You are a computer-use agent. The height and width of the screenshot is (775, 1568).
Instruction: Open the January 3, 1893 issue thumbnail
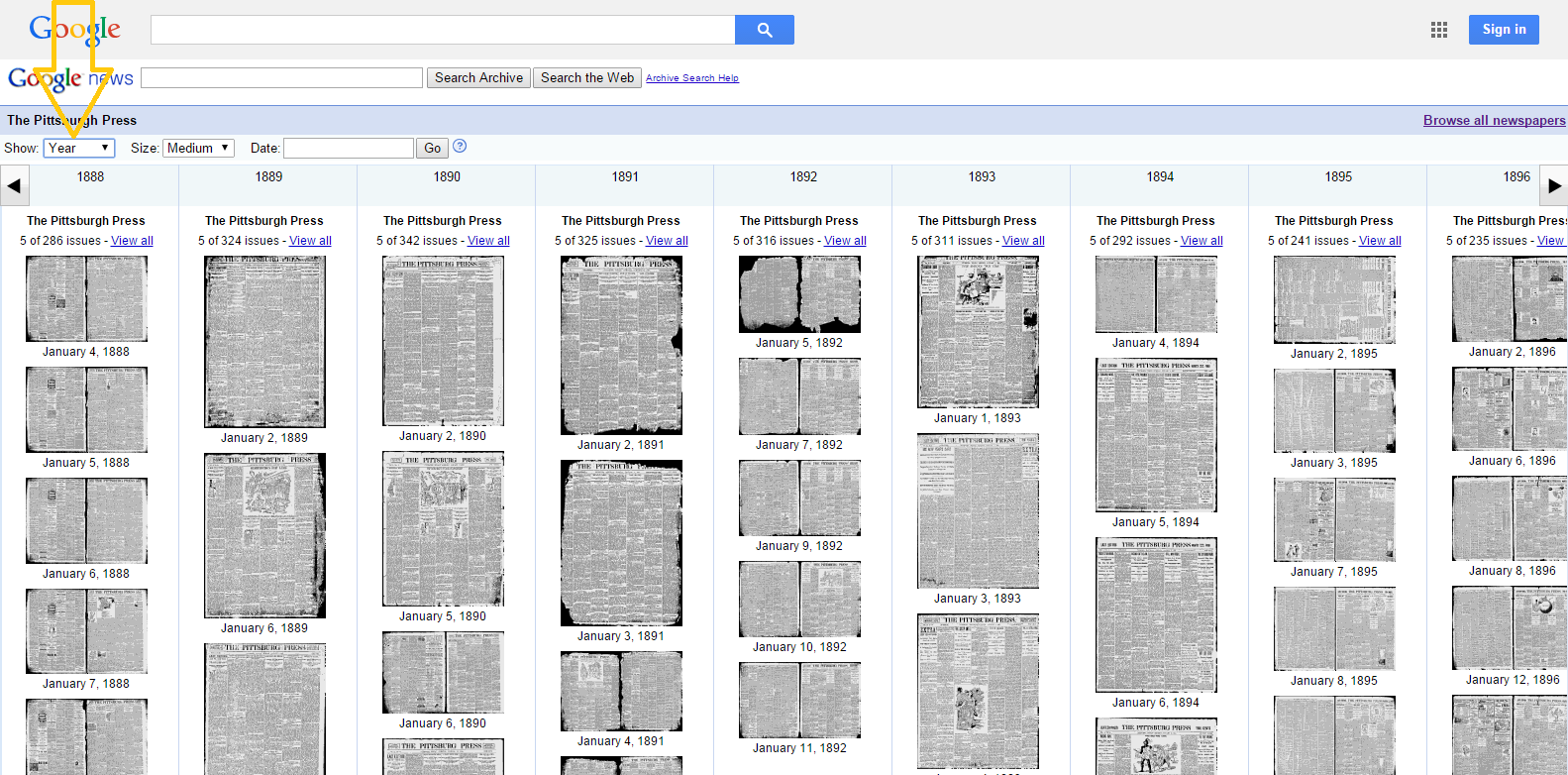coord(978,510)
